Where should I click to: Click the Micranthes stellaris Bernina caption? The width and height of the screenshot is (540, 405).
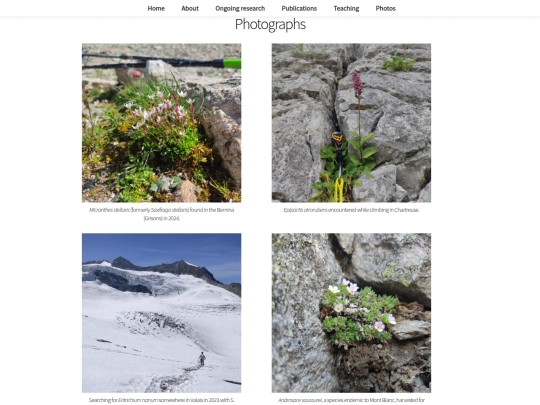[162, 214]
